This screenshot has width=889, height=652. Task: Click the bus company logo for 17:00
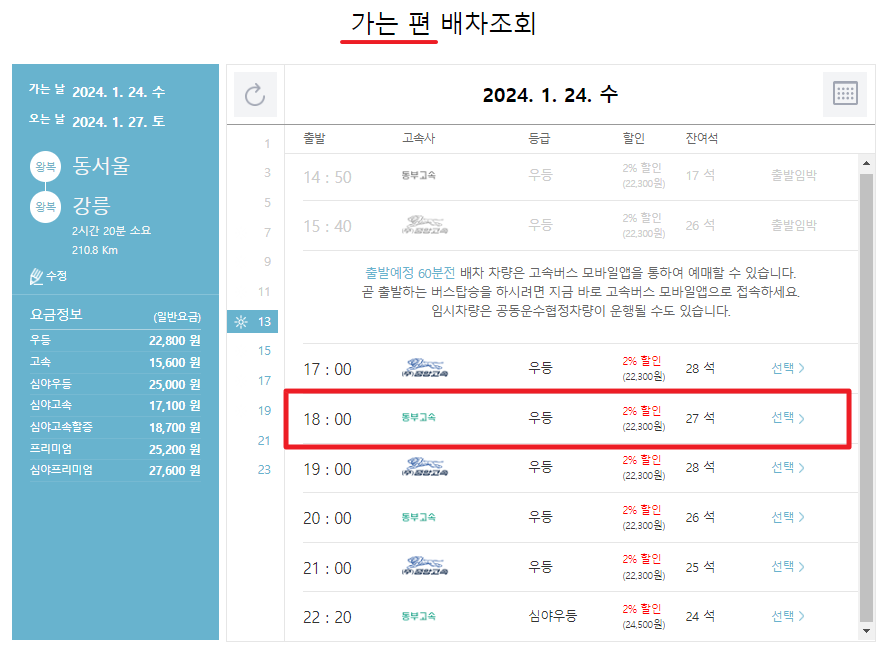point(425,369)
